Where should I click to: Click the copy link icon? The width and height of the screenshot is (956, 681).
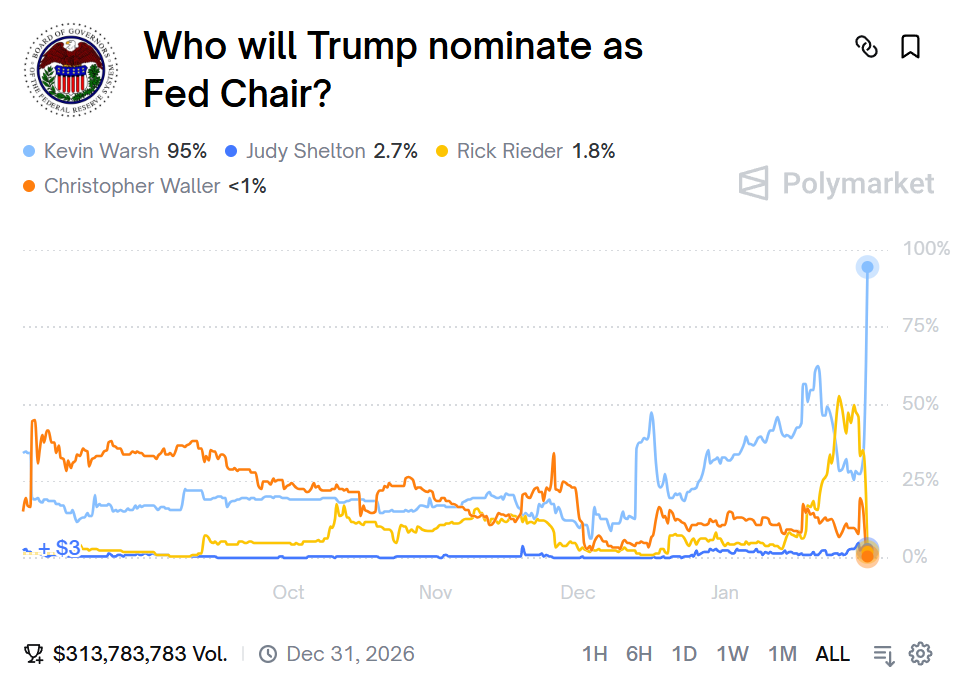click(x=866, y=46)
